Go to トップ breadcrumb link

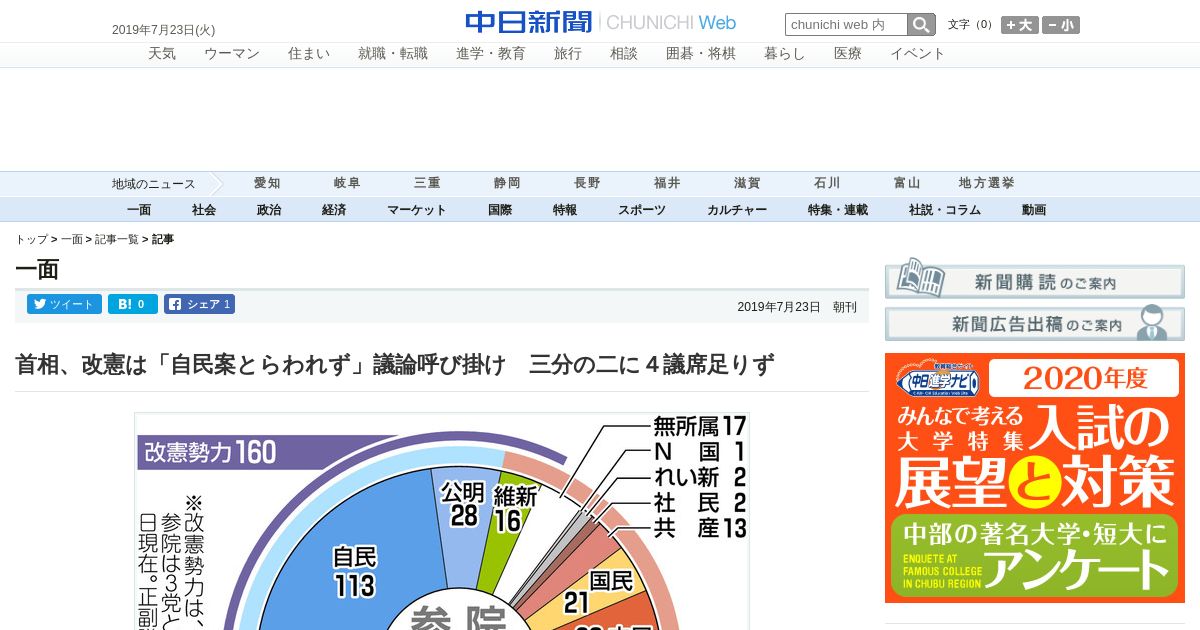[31, 240]
